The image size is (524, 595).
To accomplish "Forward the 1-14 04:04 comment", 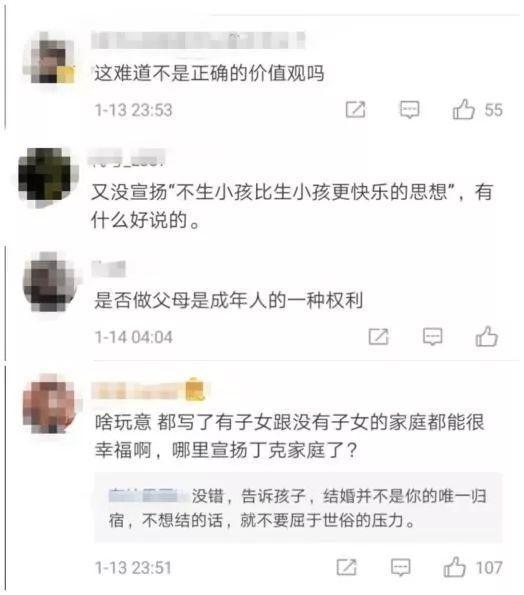I will 378,337.
